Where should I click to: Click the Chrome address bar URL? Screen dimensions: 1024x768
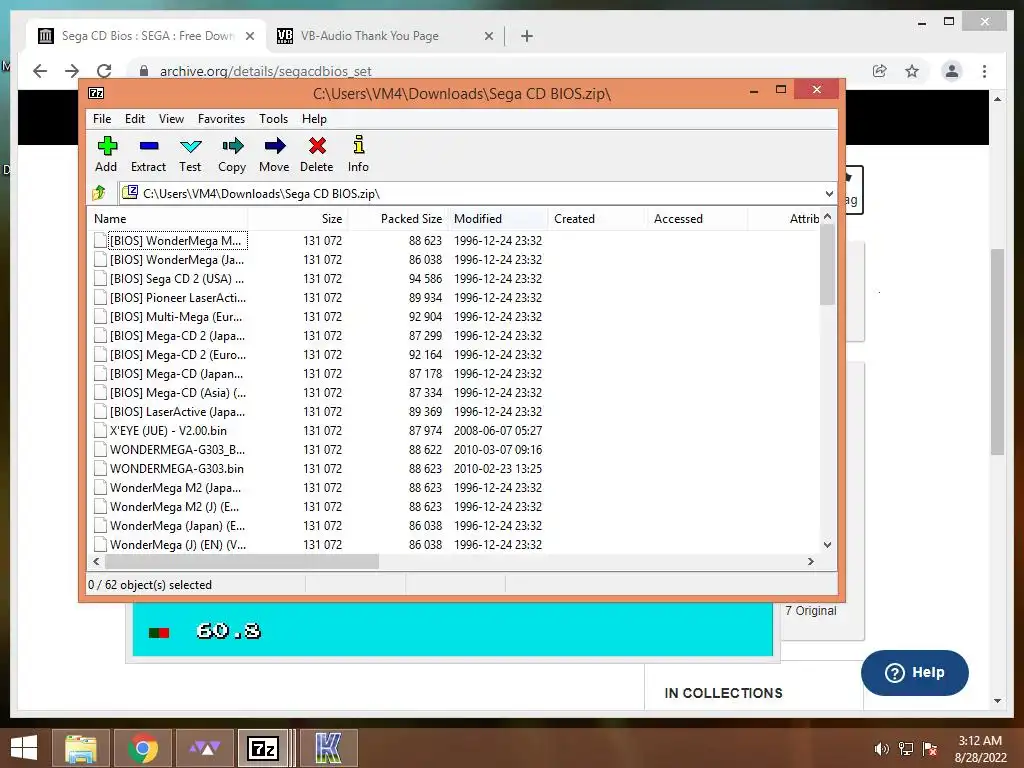click(x=265, y=71)
